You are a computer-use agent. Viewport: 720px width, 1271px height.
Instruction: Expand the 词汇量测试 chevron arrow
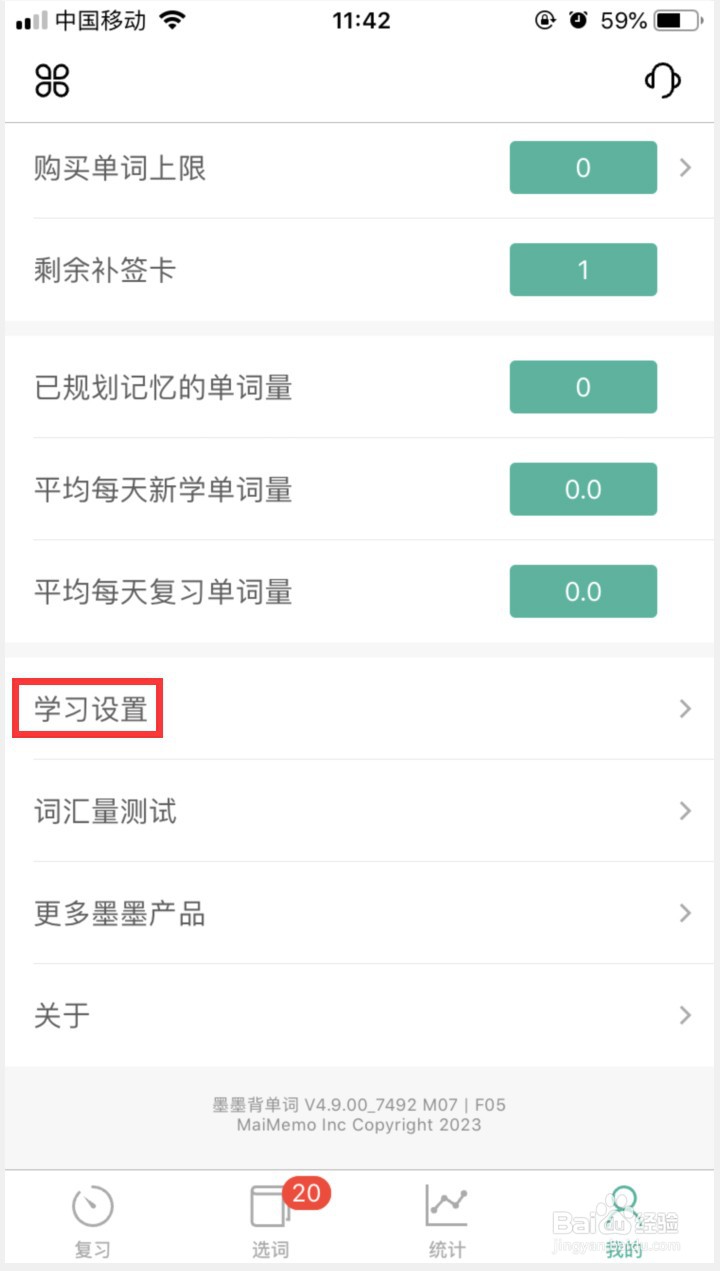click(x=685, y=811)
